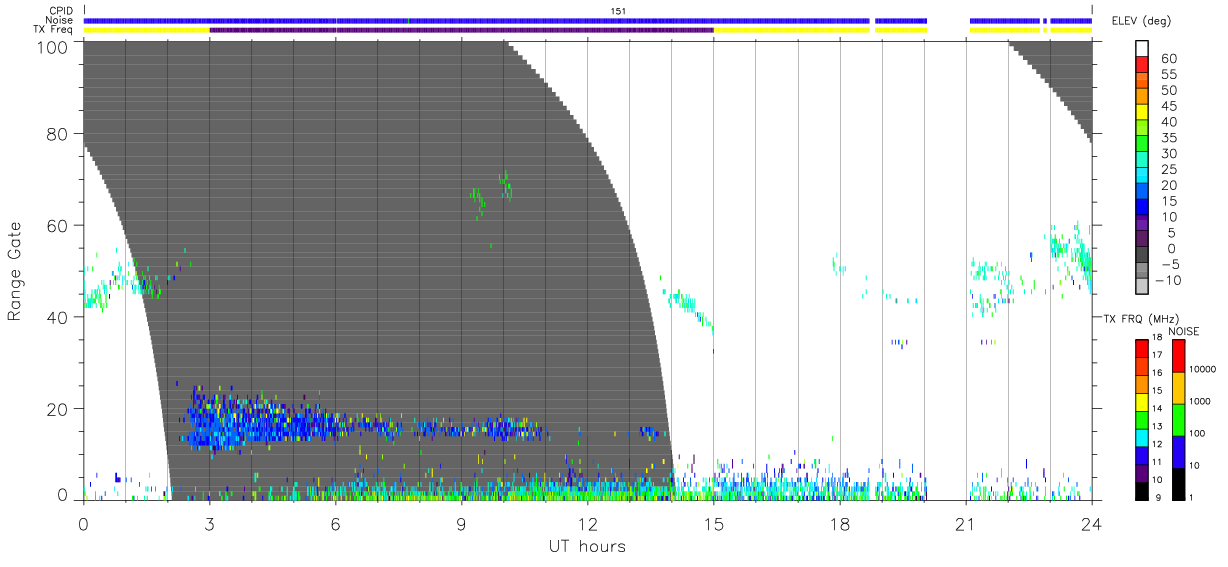This screenshot has width=1228, height=567.
Task: Click the Range Gate tick label 20
Action: coord(57,409)
